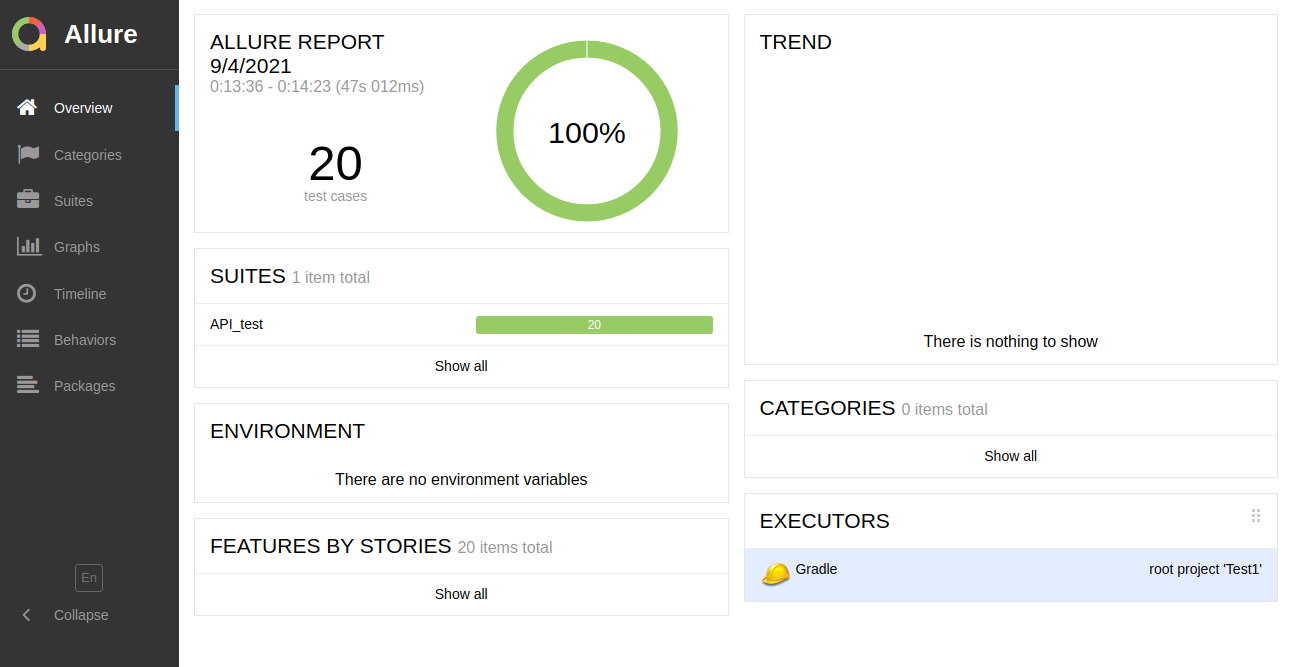The height and width of the screenshot is (667, 1290).
Task: Click the '0 items total' categories count
Action: point(944,409)
